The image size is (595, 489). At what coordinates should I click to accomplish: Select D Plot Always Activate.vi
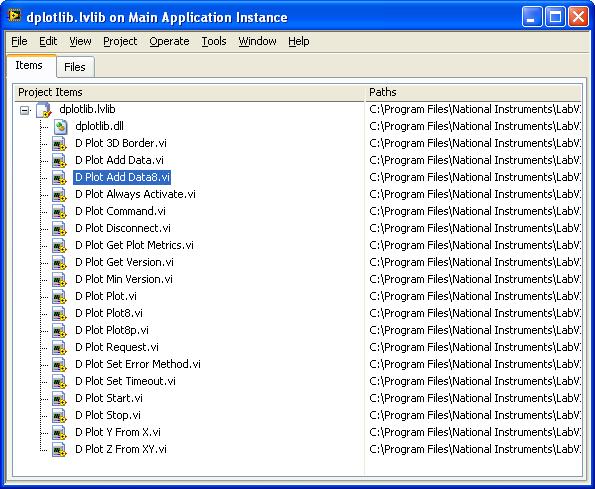pyautogui.click(x=135, y=194)
